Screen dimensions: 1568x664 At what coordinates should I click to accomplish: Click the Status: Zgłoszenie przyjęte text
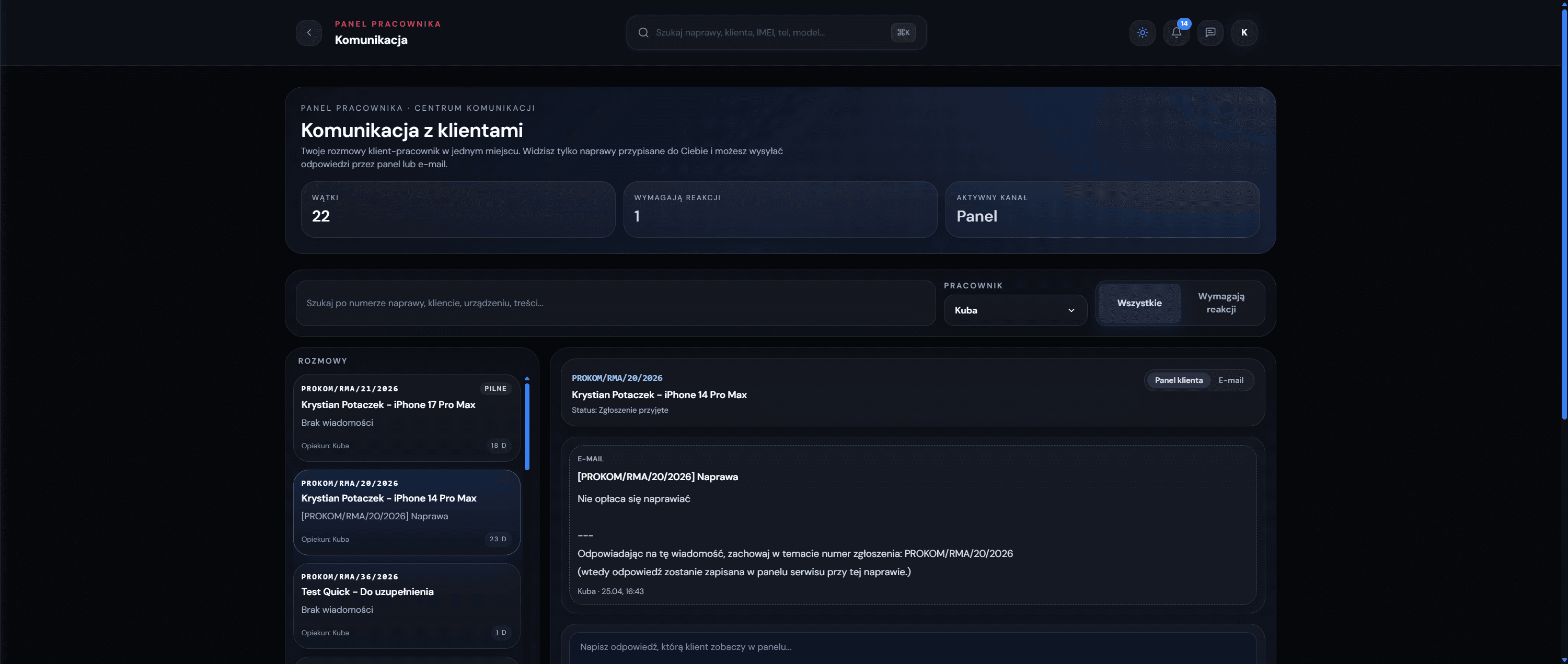point(620,410)
